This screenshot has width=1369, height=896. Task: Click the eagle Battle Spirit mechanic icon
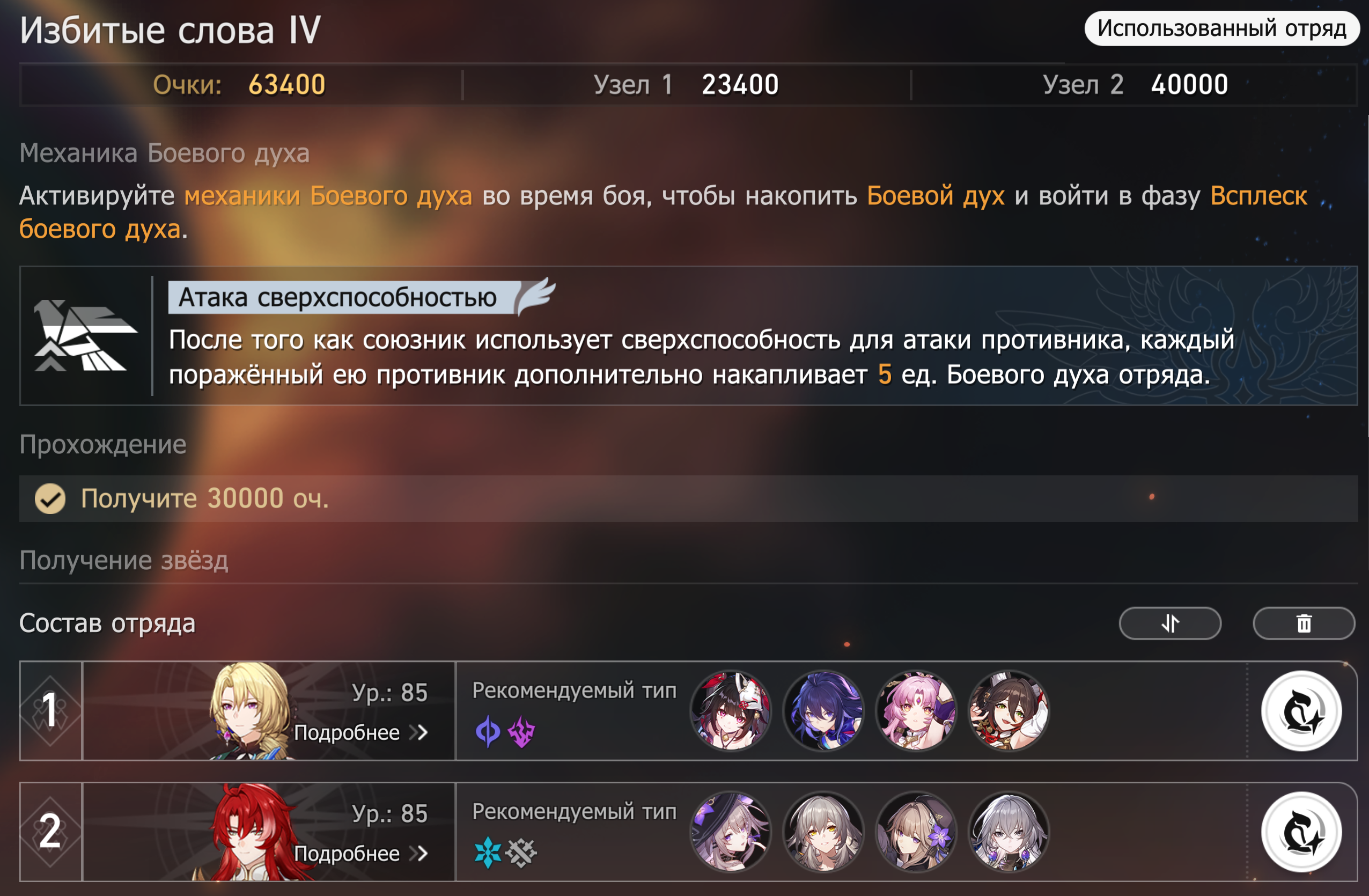85,335
